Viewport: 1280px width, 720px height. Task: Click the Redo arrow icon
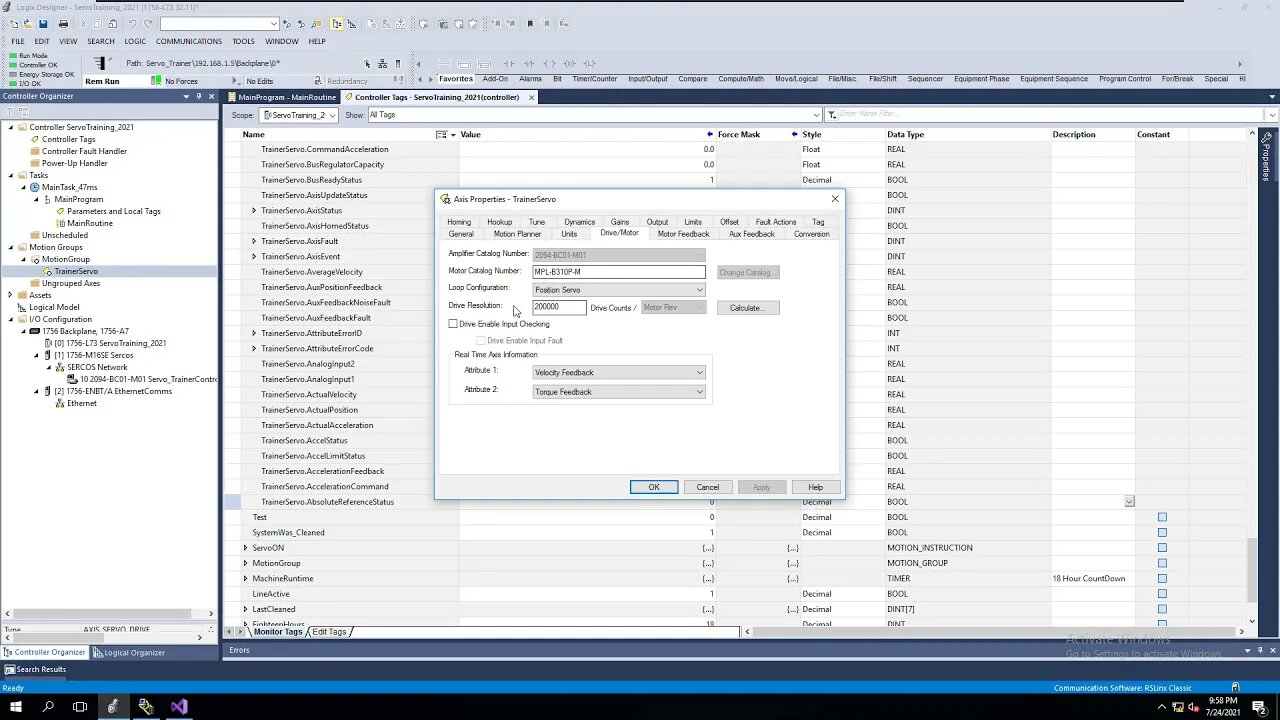point(148,24)
